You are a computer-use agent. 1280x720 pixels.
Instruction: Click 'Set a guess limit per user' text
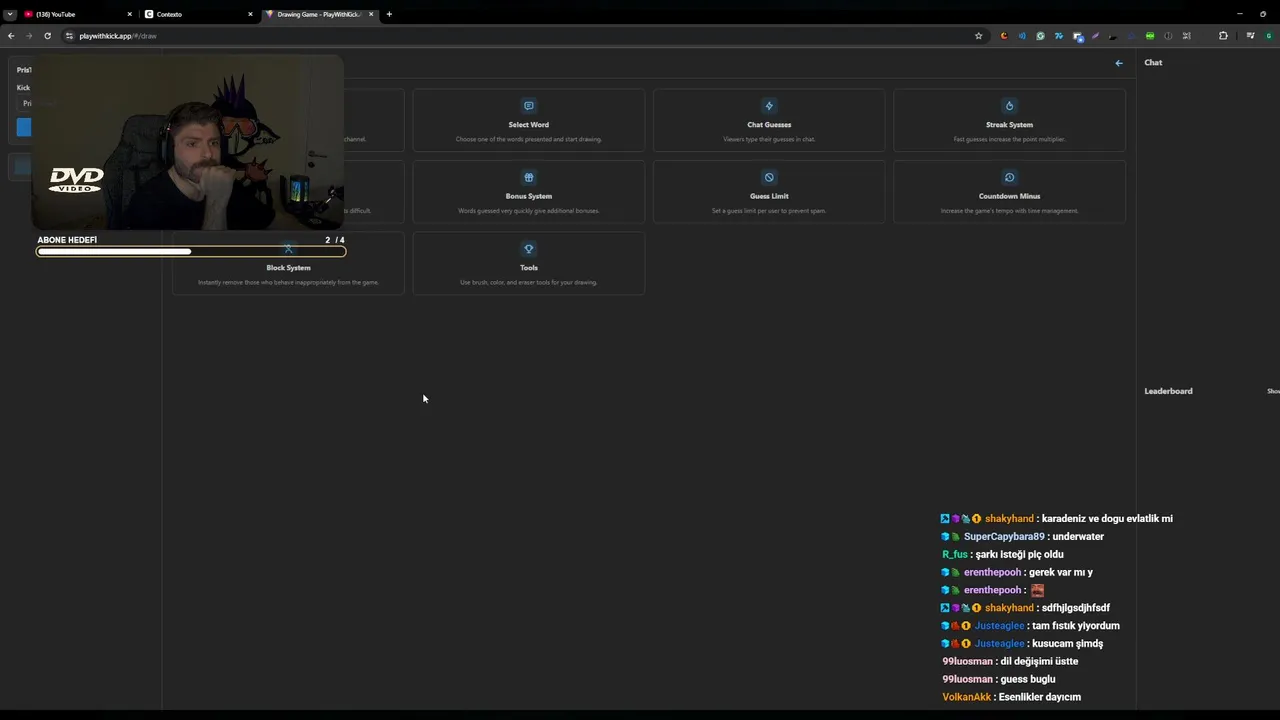[x=769, y=211]
